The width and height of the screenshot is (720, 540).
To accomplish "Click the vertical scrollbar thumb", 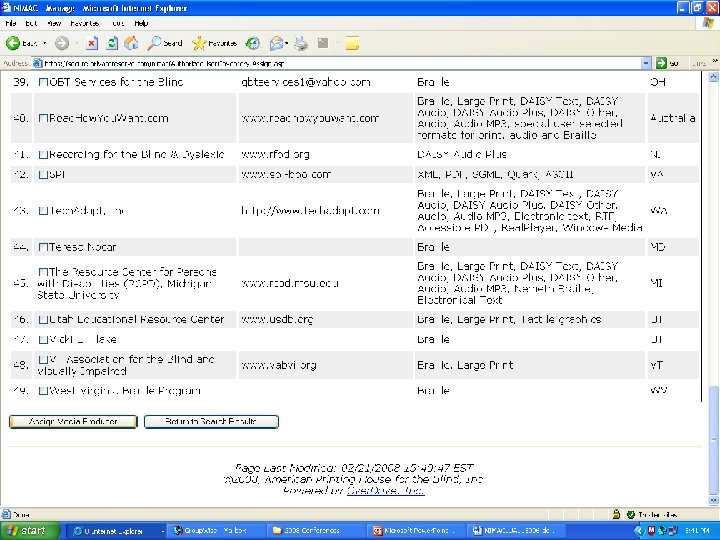I will (713, 440).
